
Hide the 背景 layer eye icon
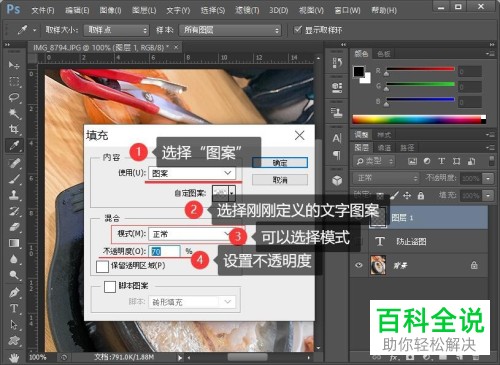[359, 265]
